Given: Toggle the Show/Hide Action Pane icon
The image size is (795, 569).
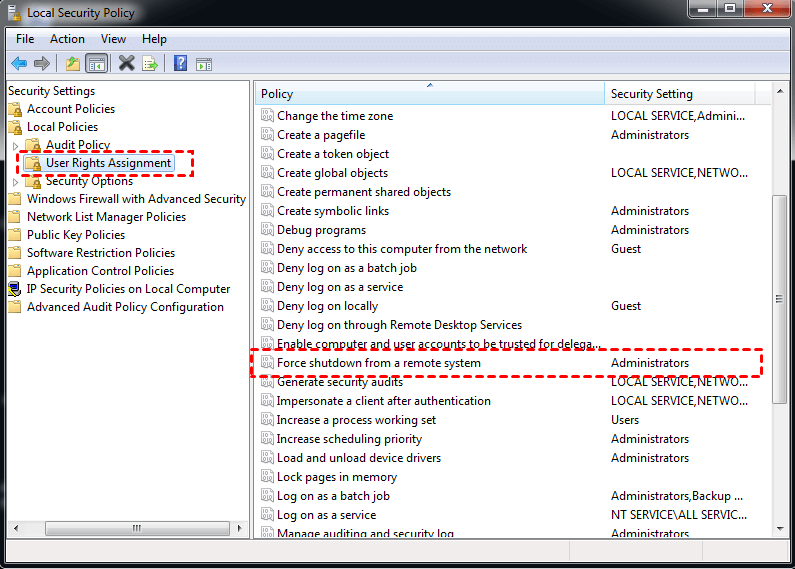Looking at the screenshot, I should (x=204, y=64).
